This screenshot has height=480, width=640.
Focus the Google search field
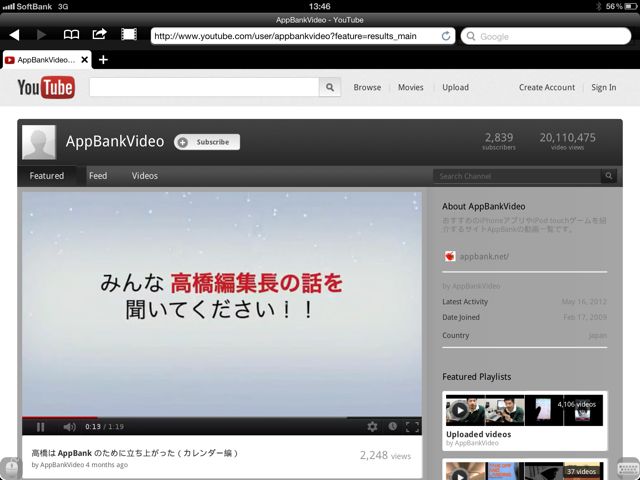546,36
